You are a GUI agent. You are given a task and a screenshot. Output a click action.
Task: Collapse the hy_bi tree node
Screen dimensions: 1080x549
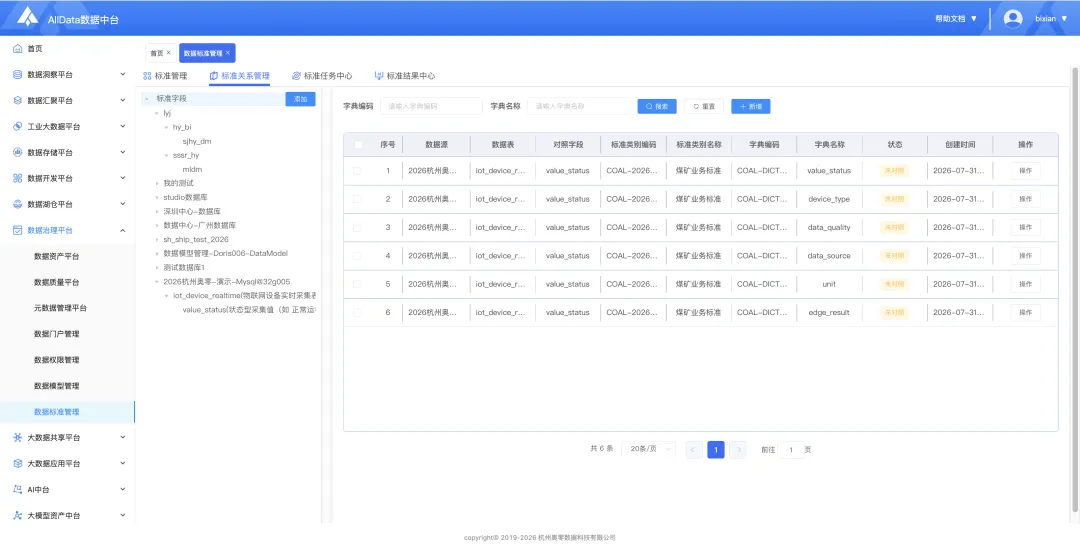click(x=166, y=127)
